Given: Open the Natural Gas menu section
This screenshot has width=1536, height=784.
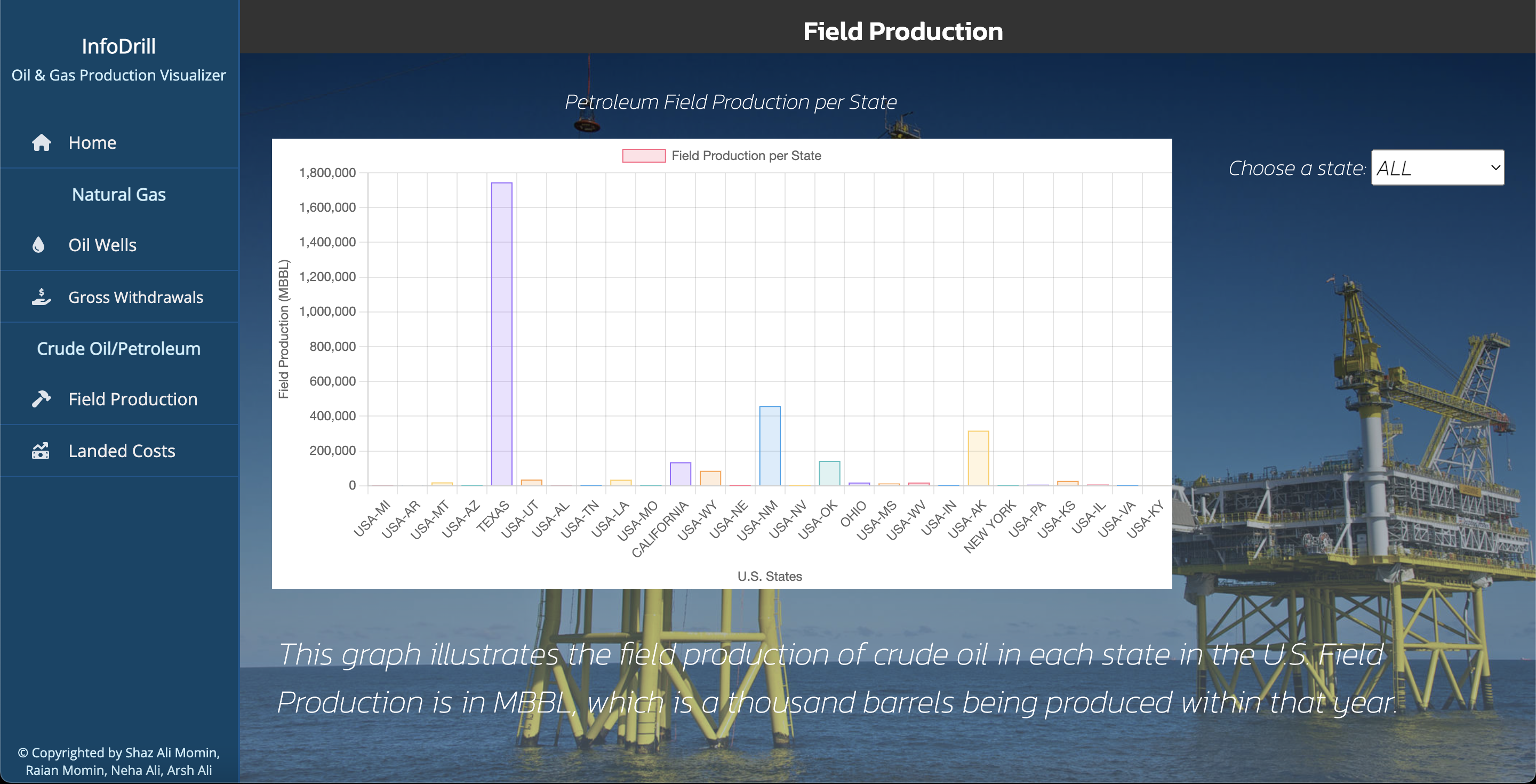Looking at the screenshot, I should (118, 194).
